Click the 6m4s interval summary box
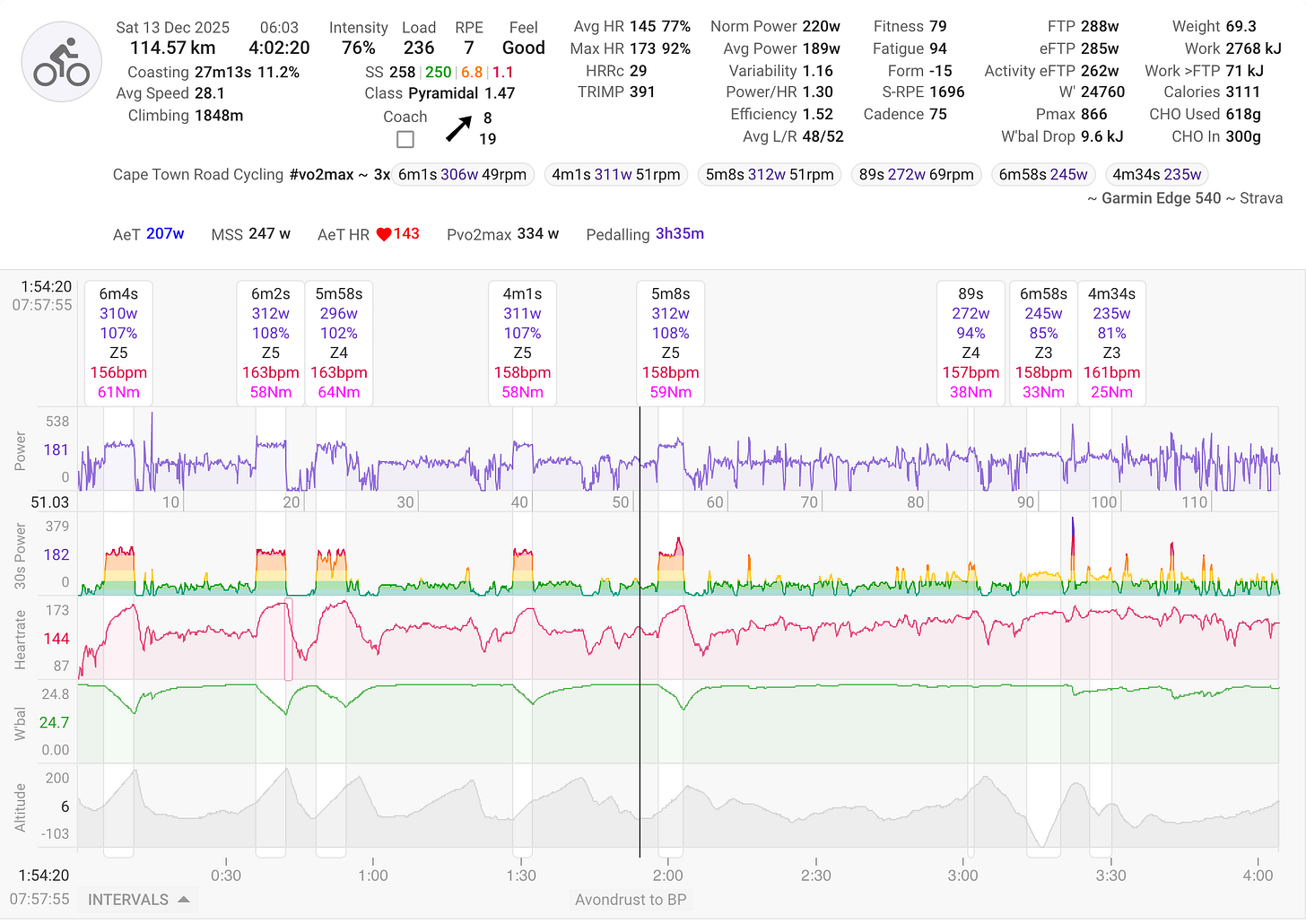This screenshot has width=1306, height=924. coord(118,343)
